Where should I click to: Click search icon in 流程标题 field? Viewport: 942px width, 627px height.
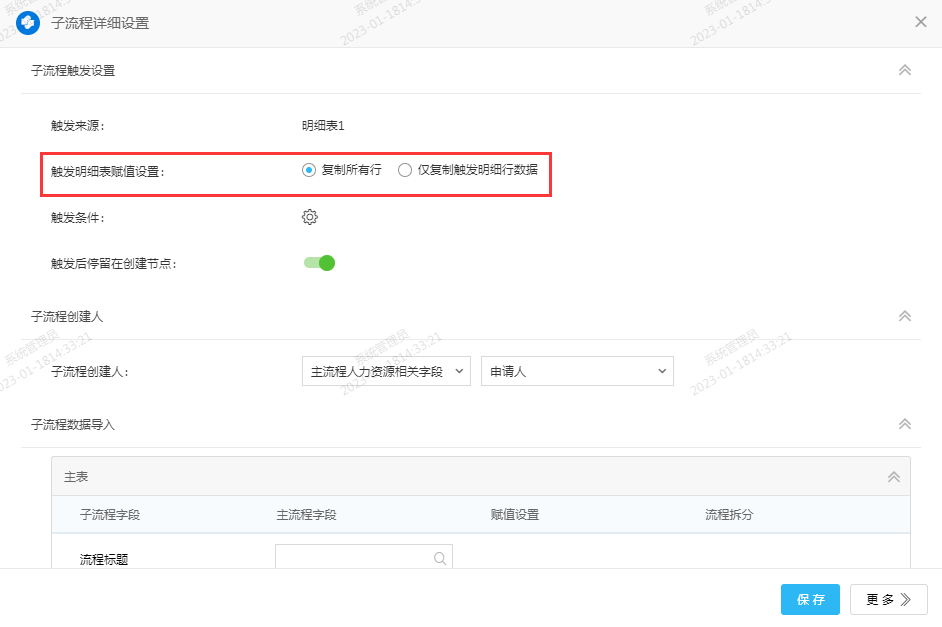click(440, 559)
